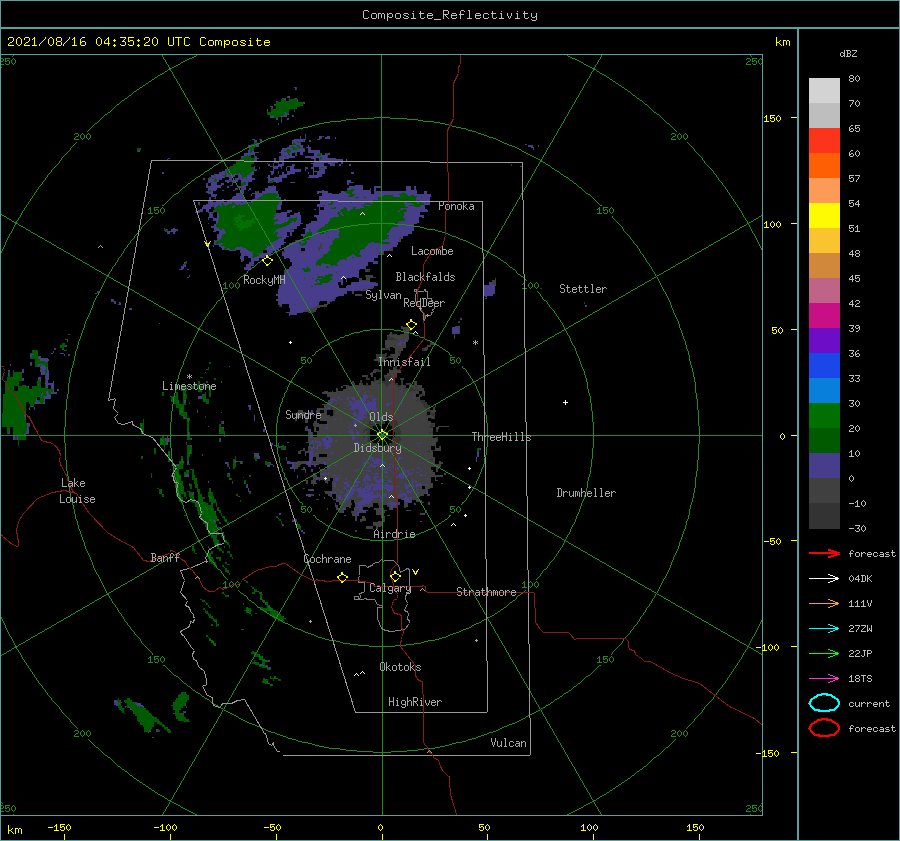
Task: Click the 36 dBZ blue color swatch
Action: 824,365
